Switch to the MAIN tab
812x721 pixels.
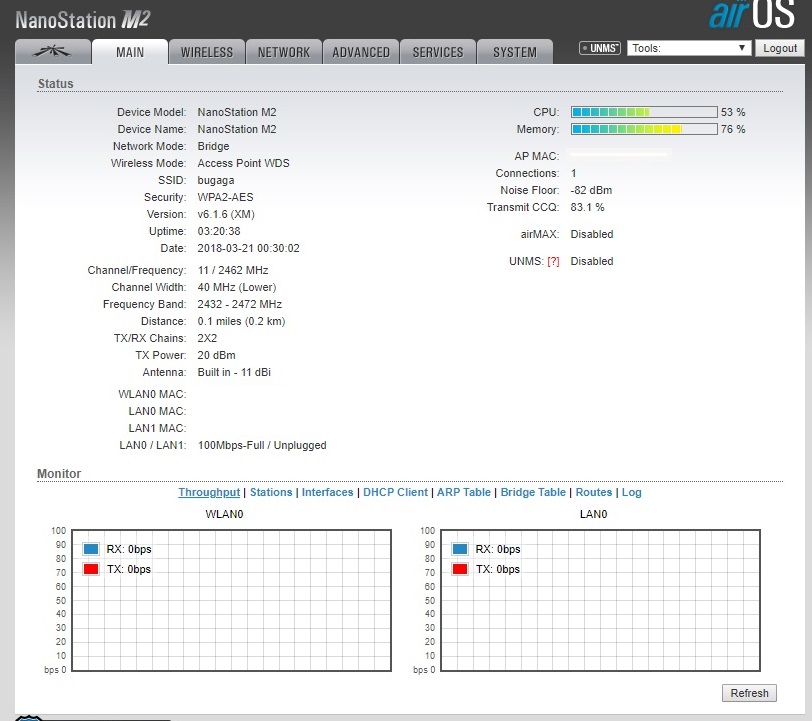coord(130,52)
